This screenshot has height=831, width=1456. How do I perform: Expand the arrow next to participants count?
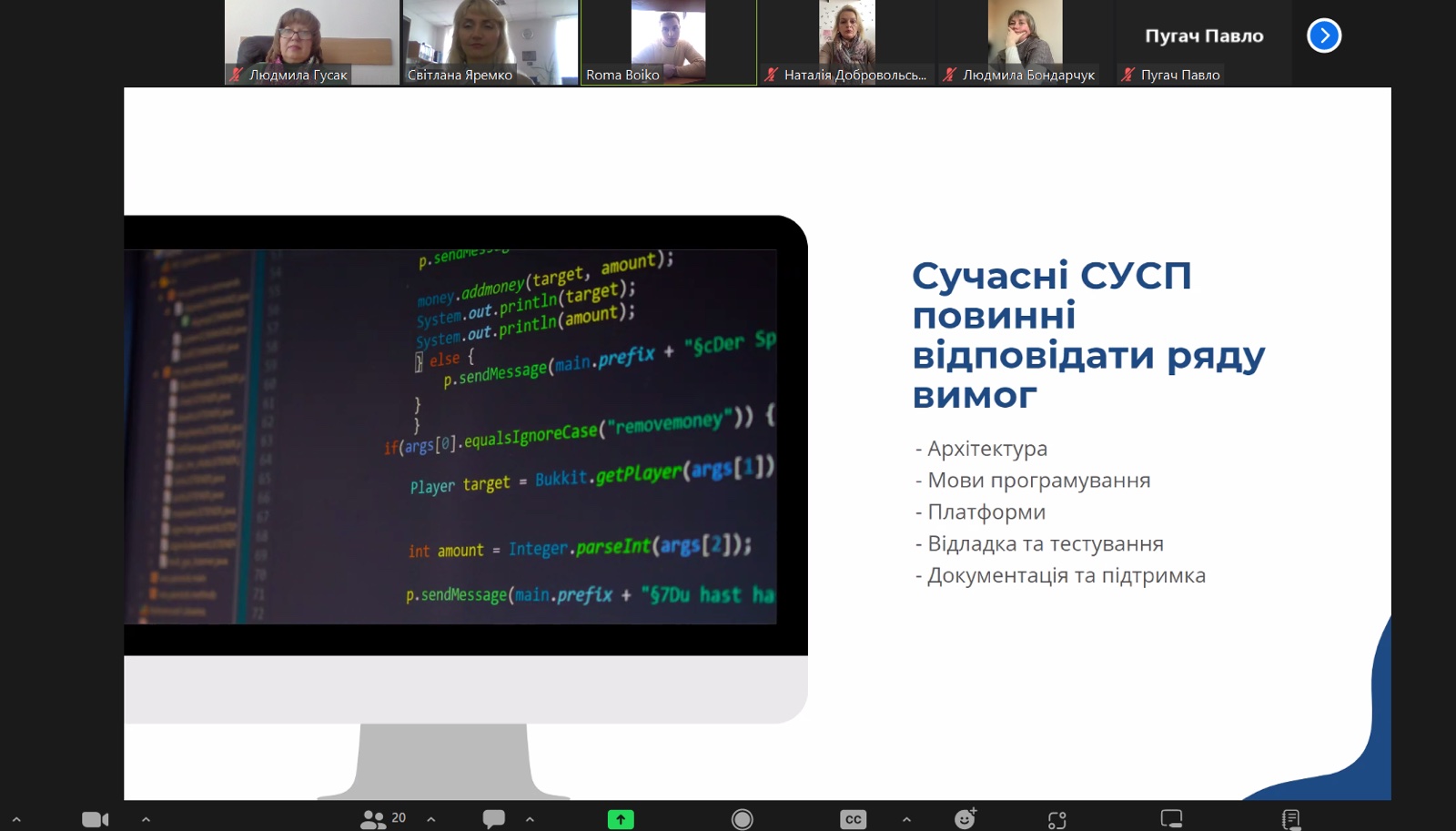[431, 819]
